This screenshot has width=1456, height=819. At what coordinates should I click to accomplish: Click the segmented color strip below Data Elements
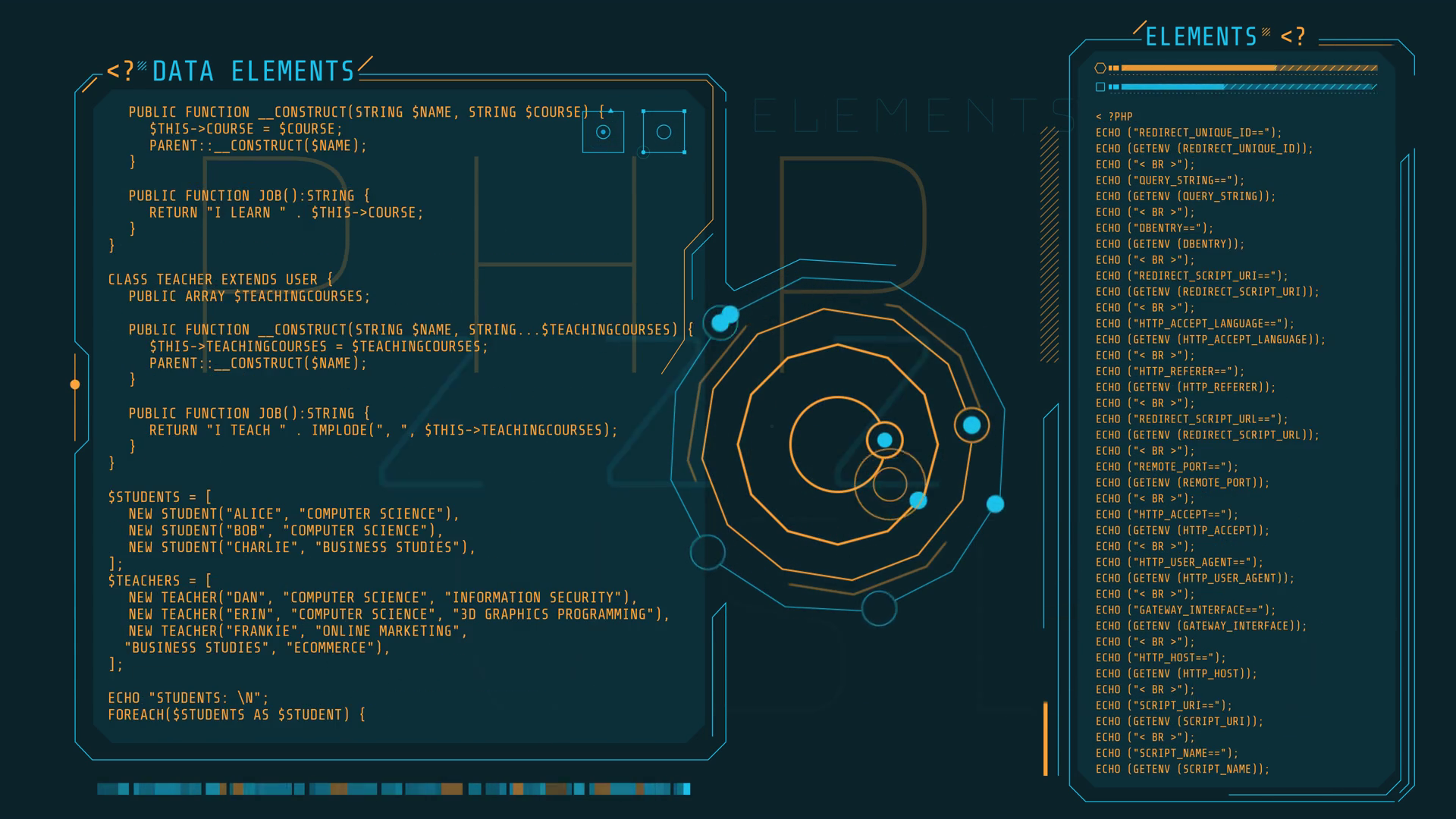(394, 789)
